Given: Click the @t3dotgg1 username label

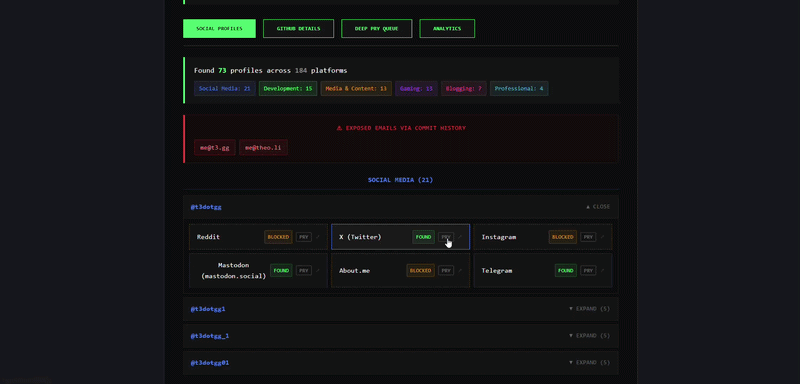Looking at the screenshot, I should (208, 309).
